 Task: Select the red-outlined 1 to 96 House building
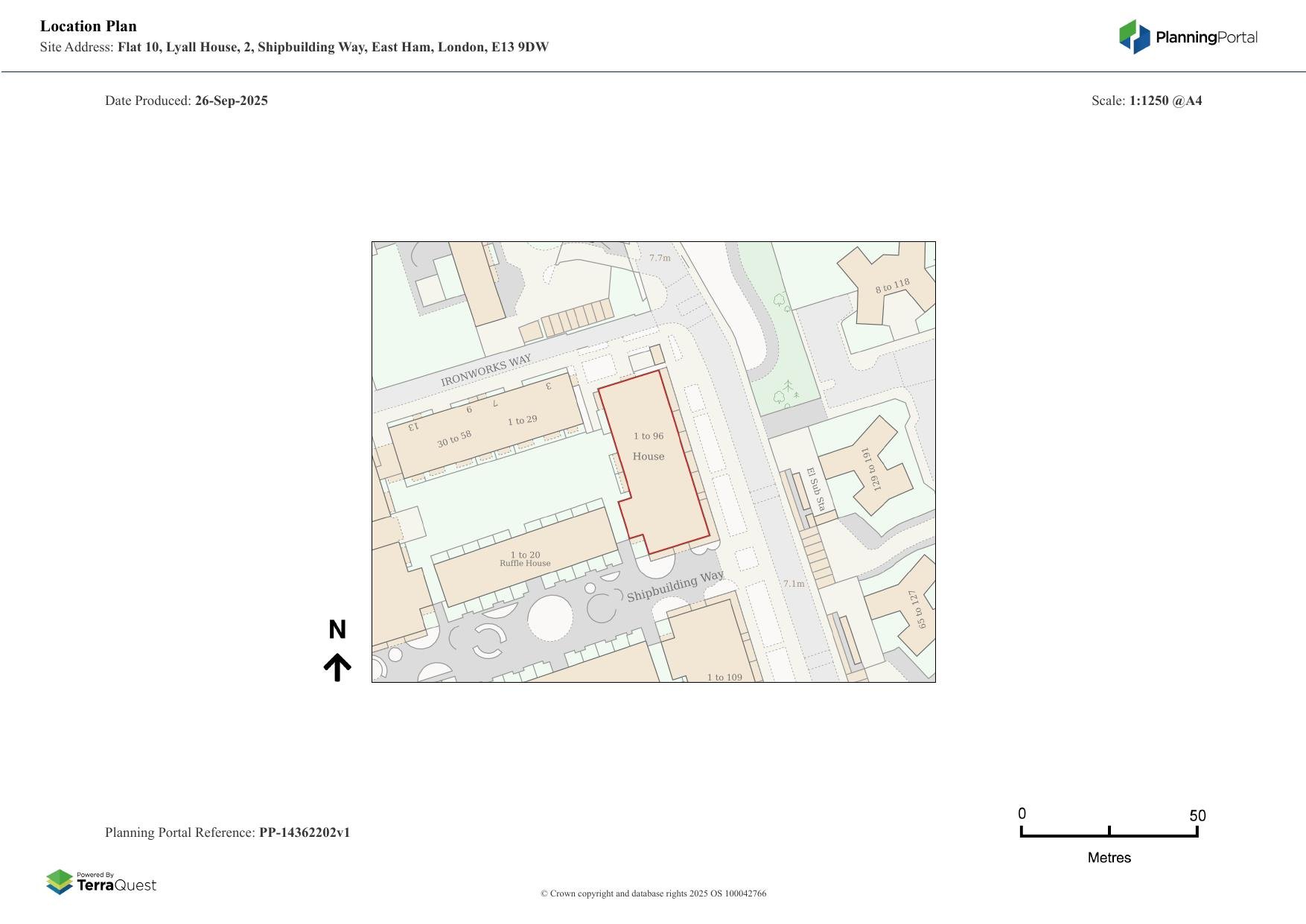point(655,469)
